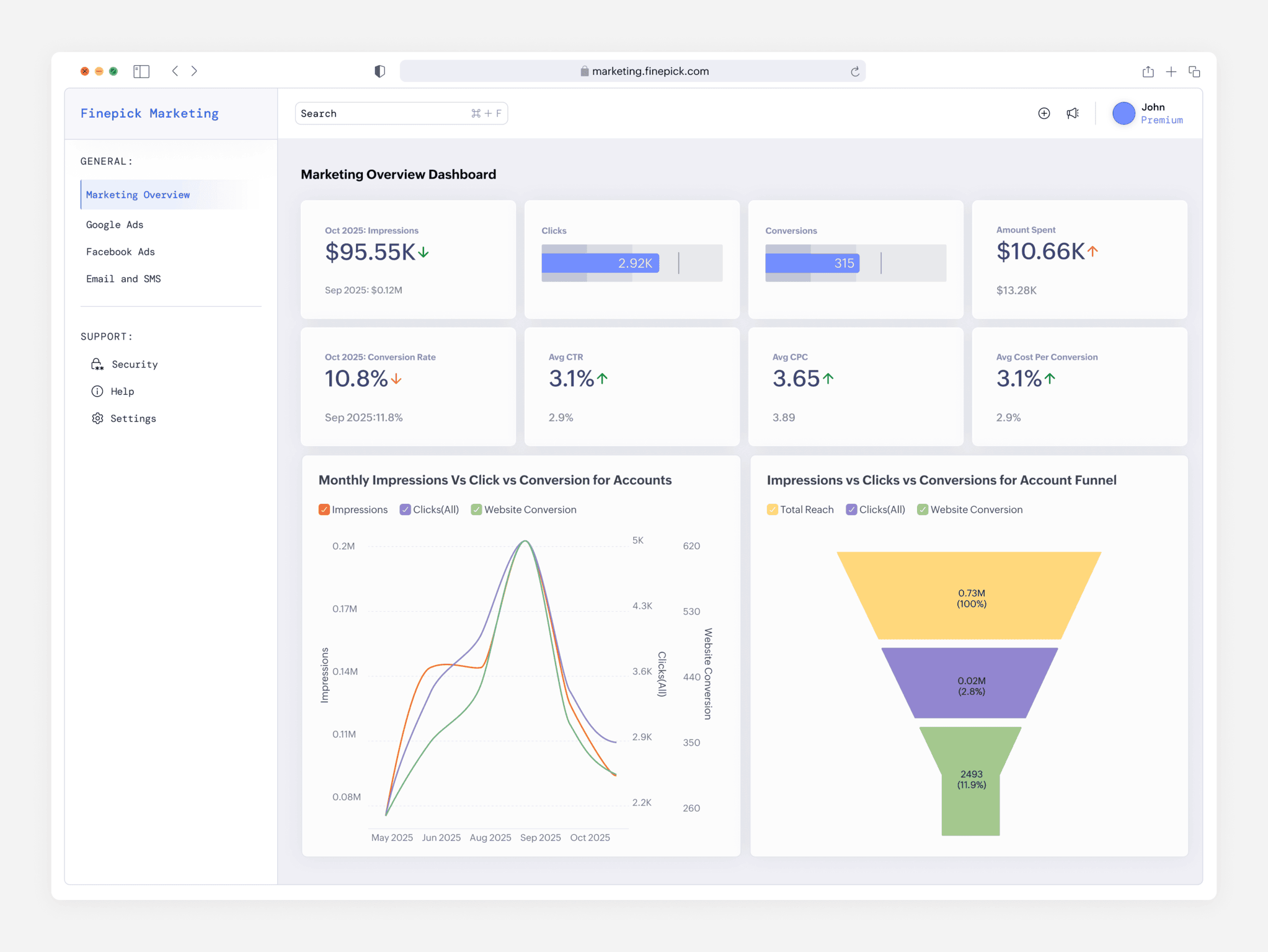Screen dimensions: 1268x952
Task: Open announcements via the speaker icon
Action: point(1073,113)
